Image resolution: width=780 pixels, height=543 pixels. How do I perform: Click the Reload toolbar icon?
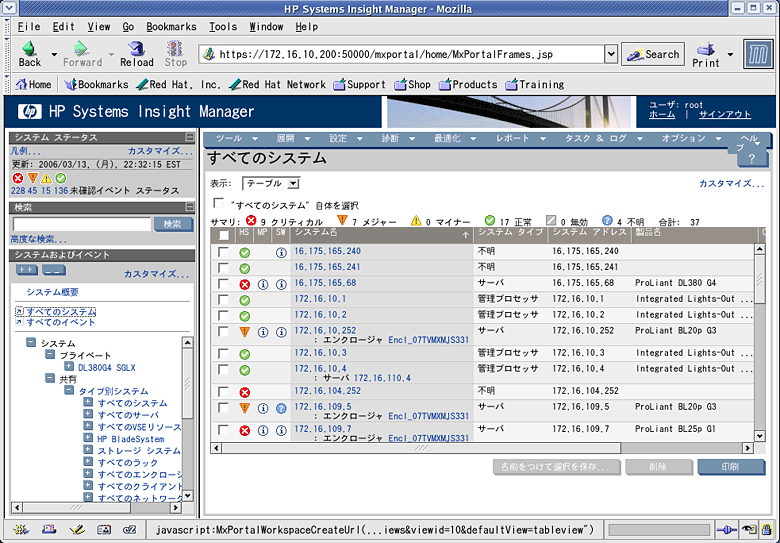pyautogui.click(x=136, y=48)
